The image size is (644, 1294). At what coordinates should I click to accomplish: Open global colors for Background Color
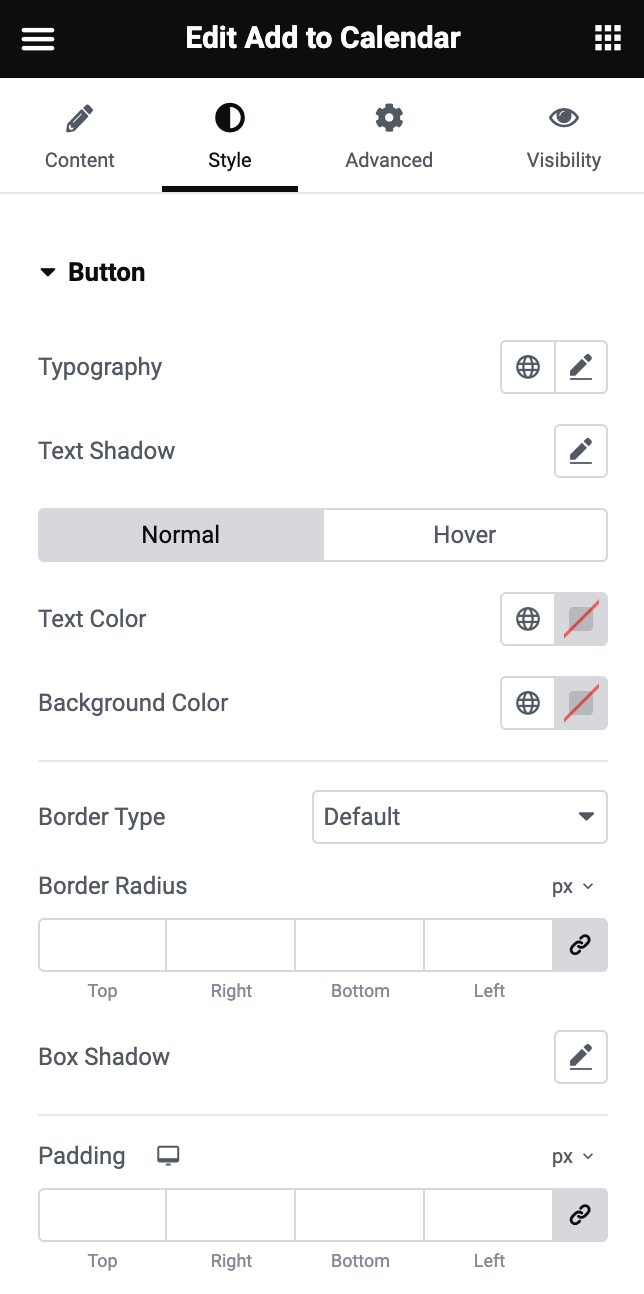(x=528, y=703)
